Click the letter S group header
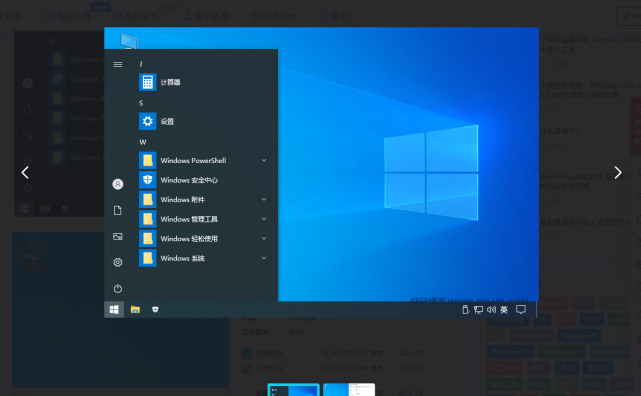This screenshot has width=641, height=396. point(141,103)
